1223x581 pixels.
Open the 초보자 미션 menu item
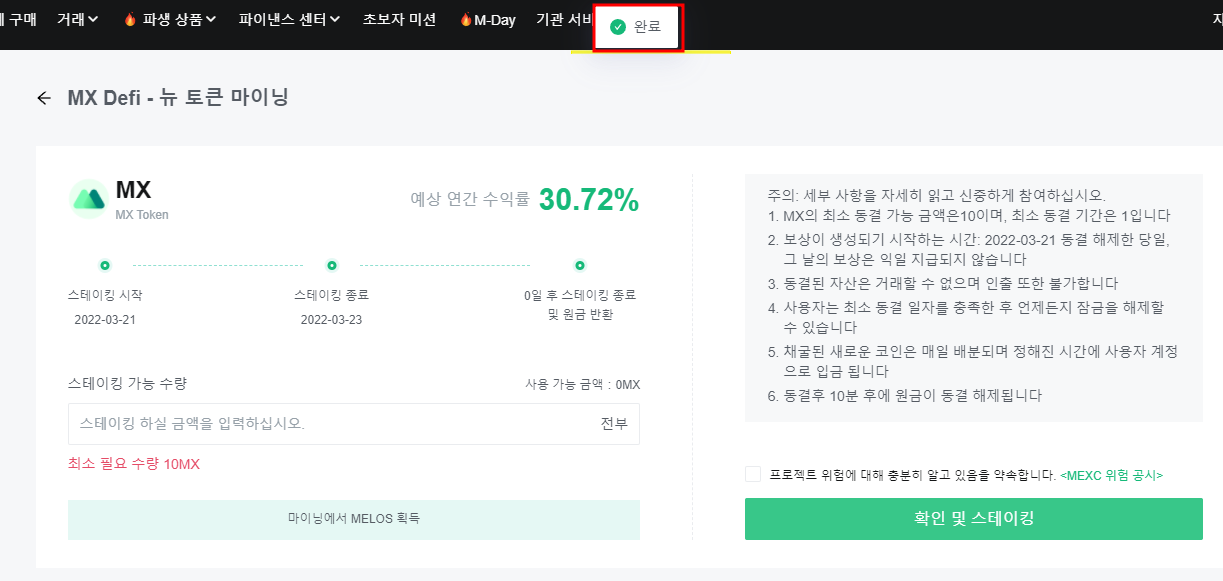point(399,19)
